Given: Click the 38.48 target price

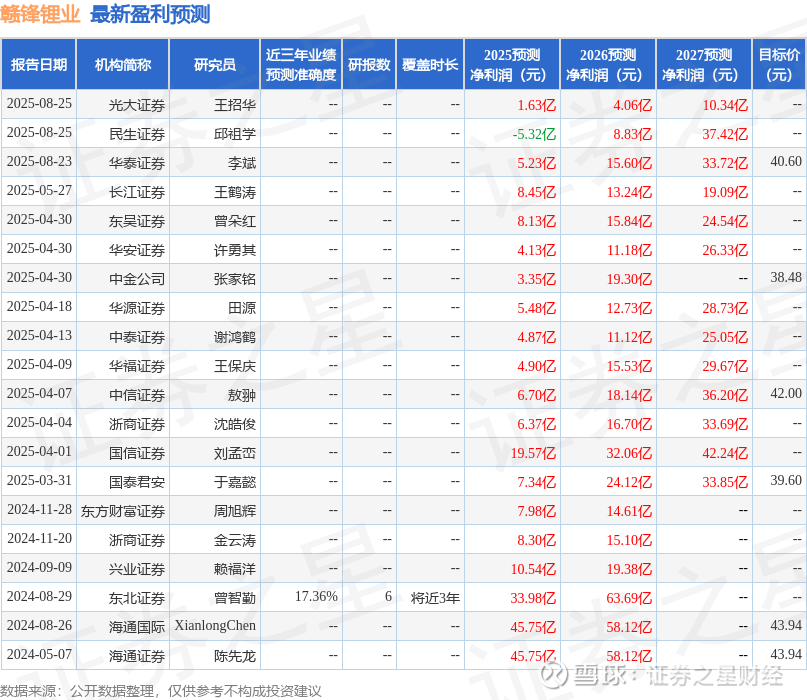Looking at the screenshot, I should tap(786, 277).
